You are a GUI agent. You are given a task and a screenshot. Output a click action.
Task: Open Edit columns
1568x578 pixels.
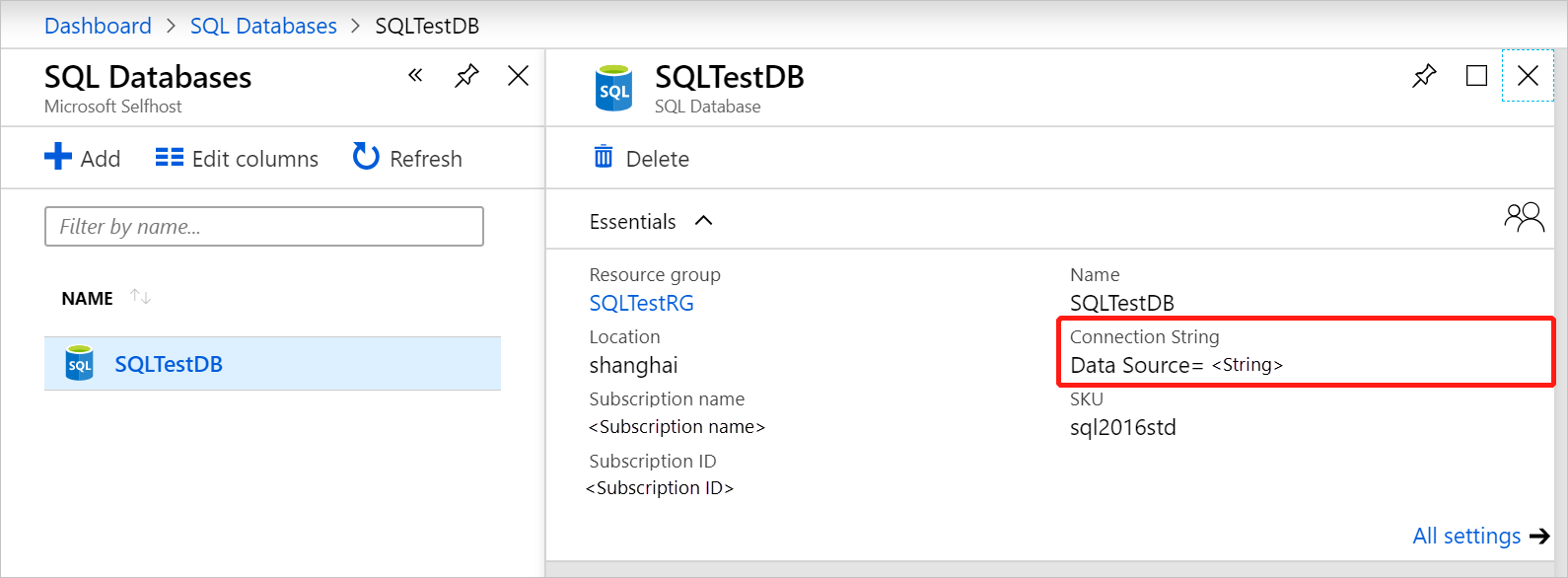click(237, 158)
